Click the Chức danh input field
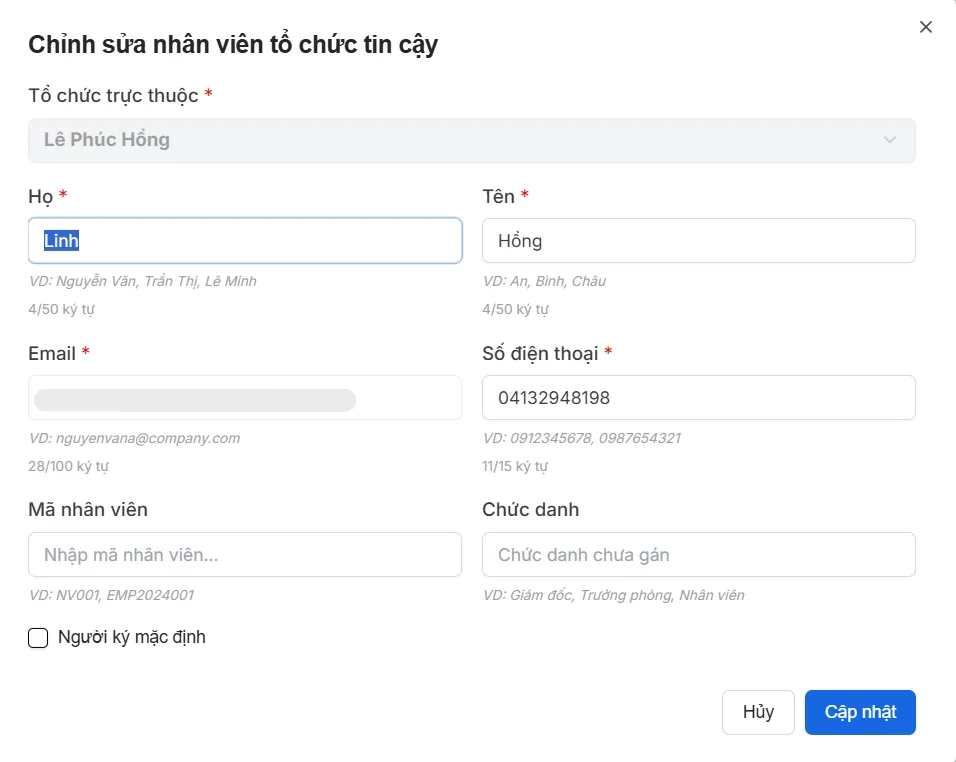The height and width of the screenshot is (762, 956). [698, 555]
